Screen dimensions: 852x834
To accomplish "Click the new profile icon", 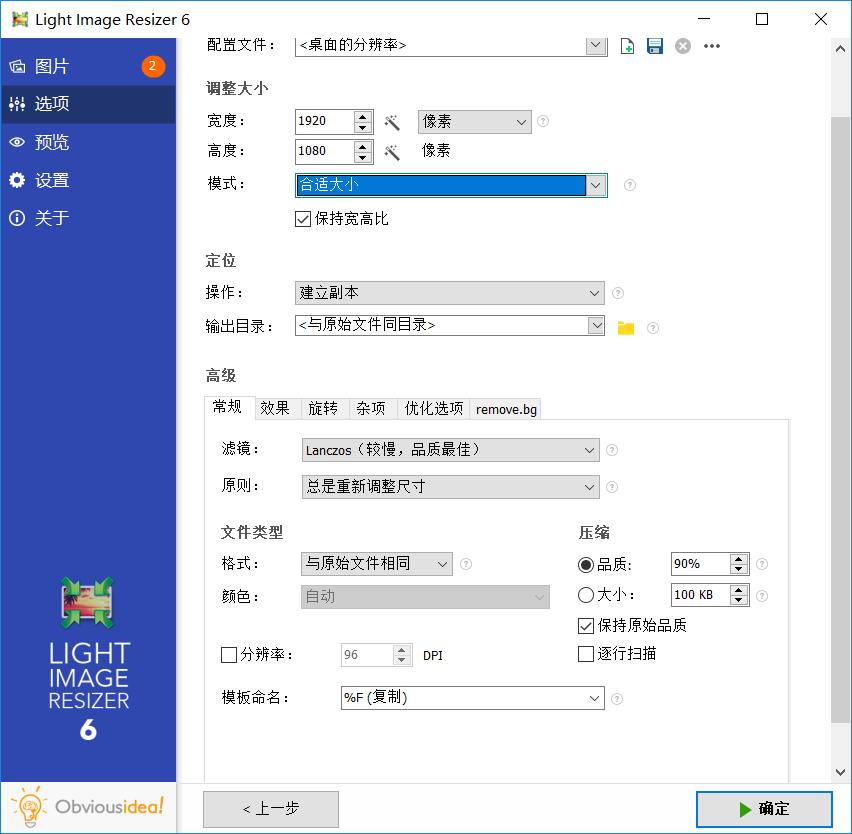I will click(627, 46).
